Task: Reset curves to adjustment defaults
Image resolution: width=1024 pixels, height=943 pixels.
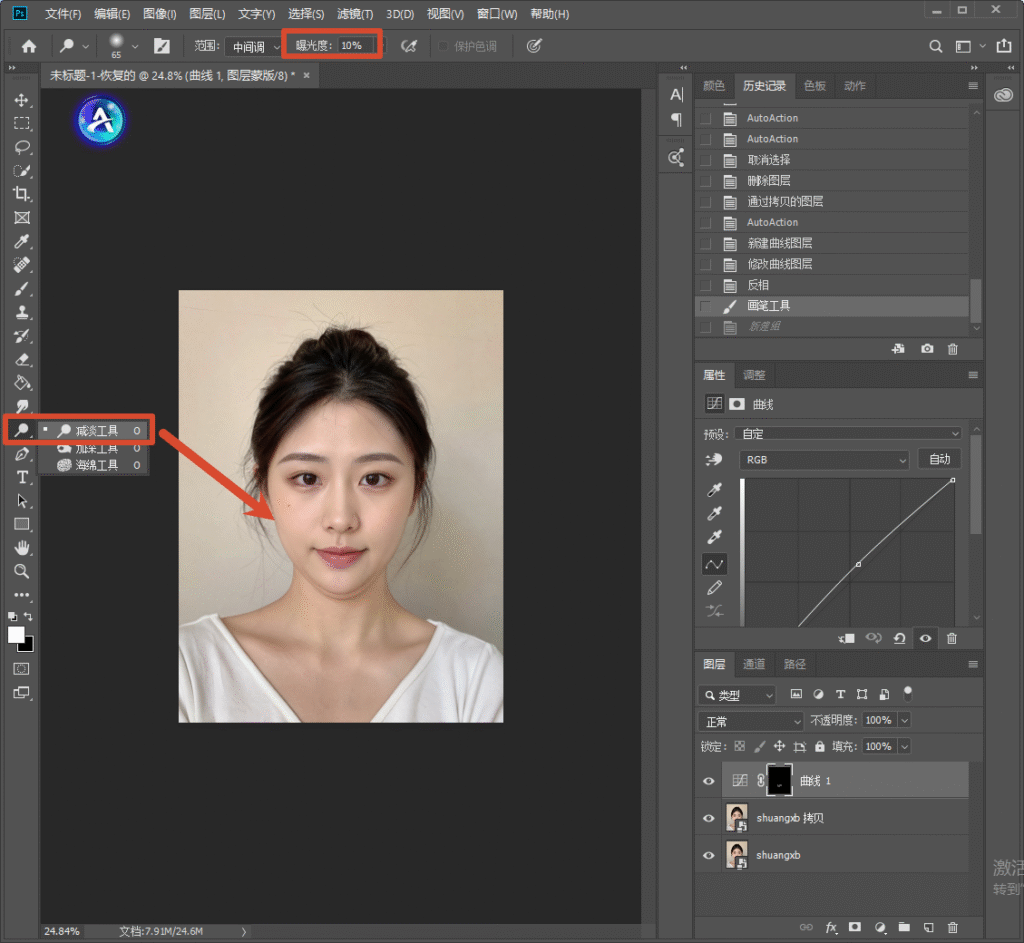Action: tap(899, 638)
